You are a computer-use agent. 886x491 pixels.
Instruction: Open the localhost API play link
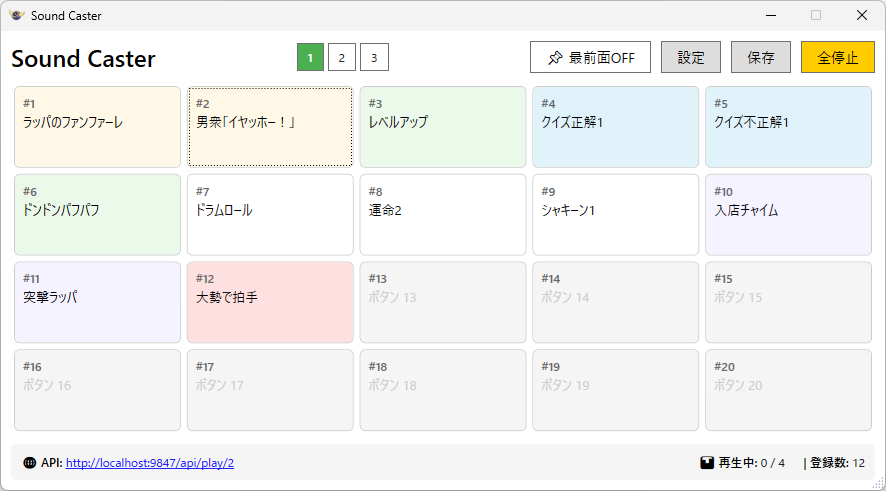coord(150,463)
